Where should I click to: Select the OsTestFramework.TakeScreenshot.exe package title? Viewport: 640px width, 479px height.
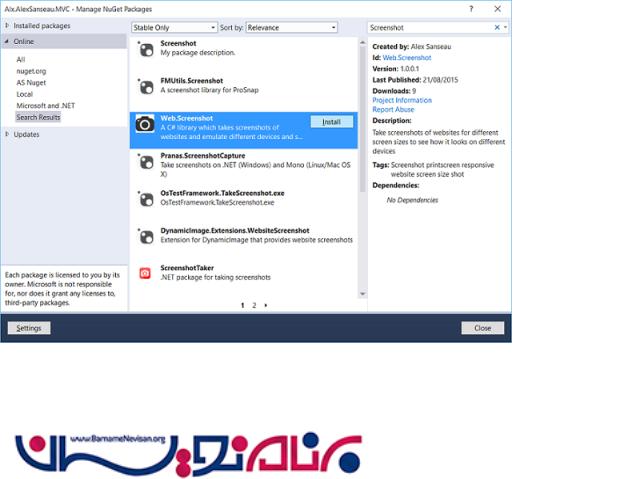click(x=222, y=193)
